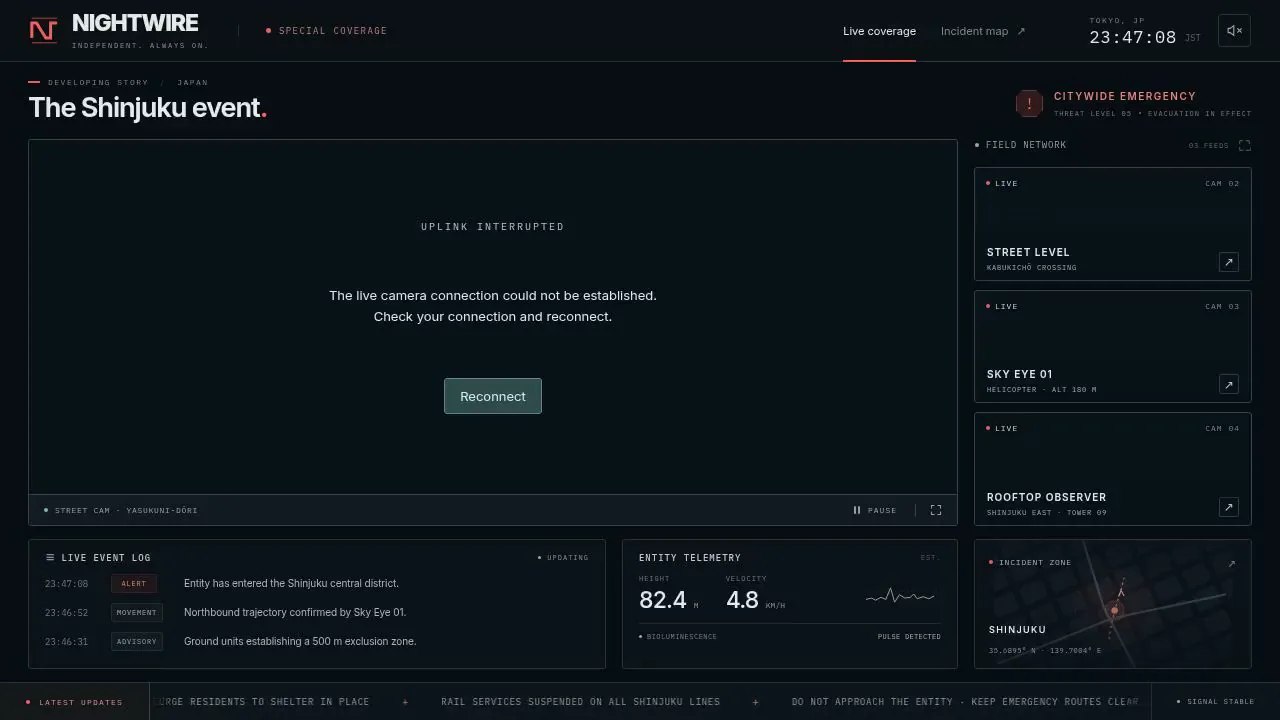The height and width of the screenshot is (720, 1280).
Task: Click the Uplink Interrupted heading
Action: click(493, 227)
